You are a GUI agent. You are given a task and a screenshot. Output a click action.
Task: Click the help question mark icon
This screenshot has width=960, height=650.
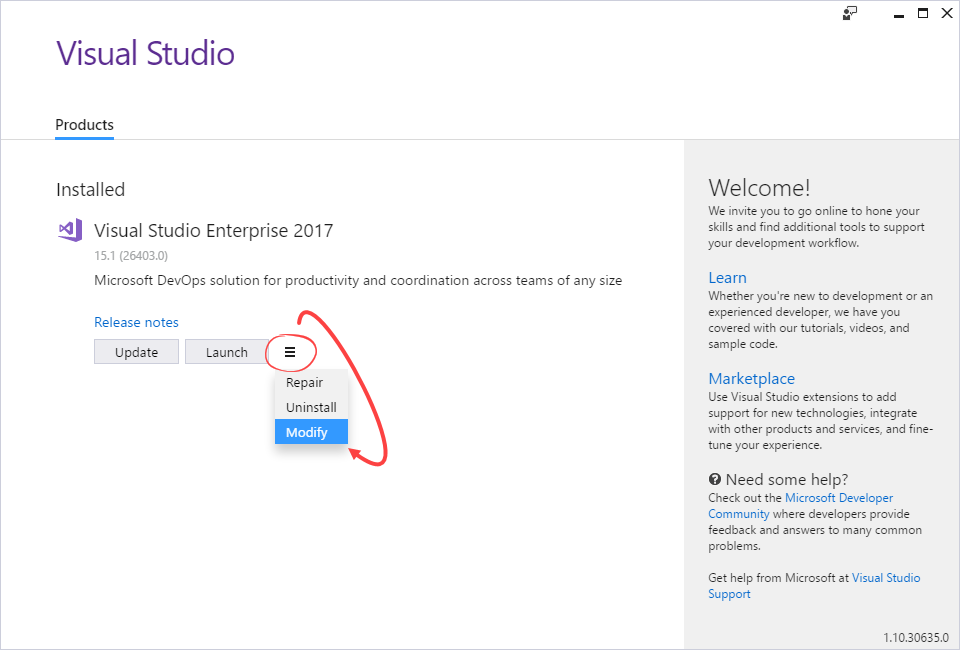(x=714, y=479)
